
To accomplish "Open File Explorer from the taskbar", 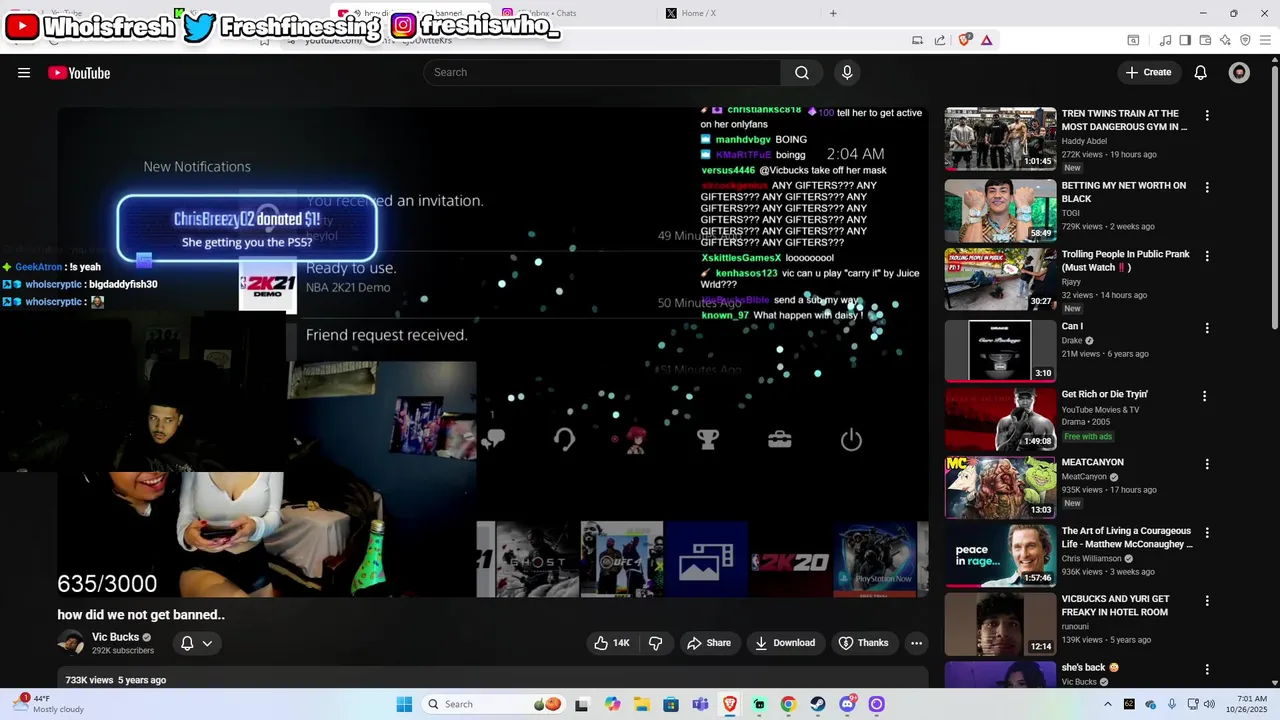I will [x=641, y=704].
